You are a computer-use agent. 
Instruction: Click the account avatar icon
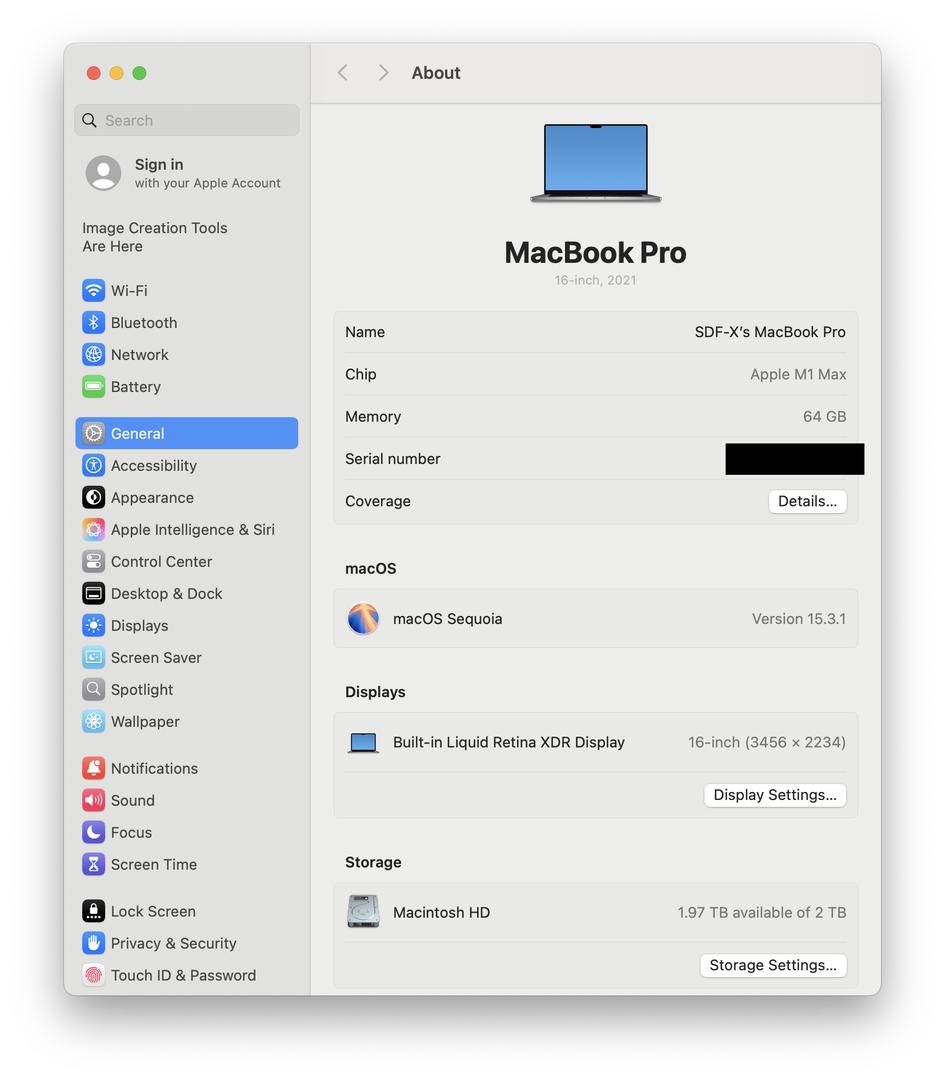click(x=103, y=173)
